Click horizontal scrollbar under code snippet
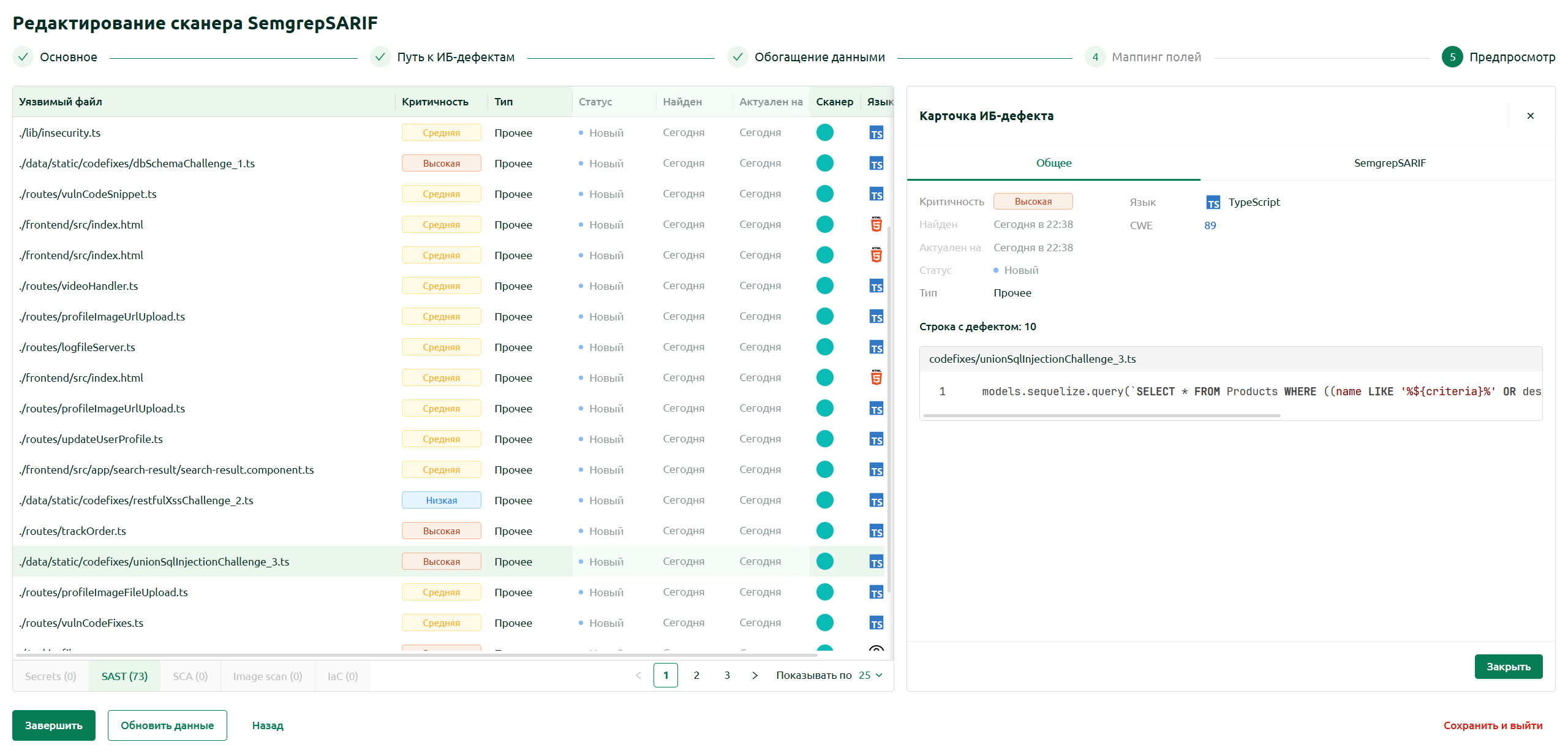The height and width of the screenshot is (753, 1568). (1101, 415)
